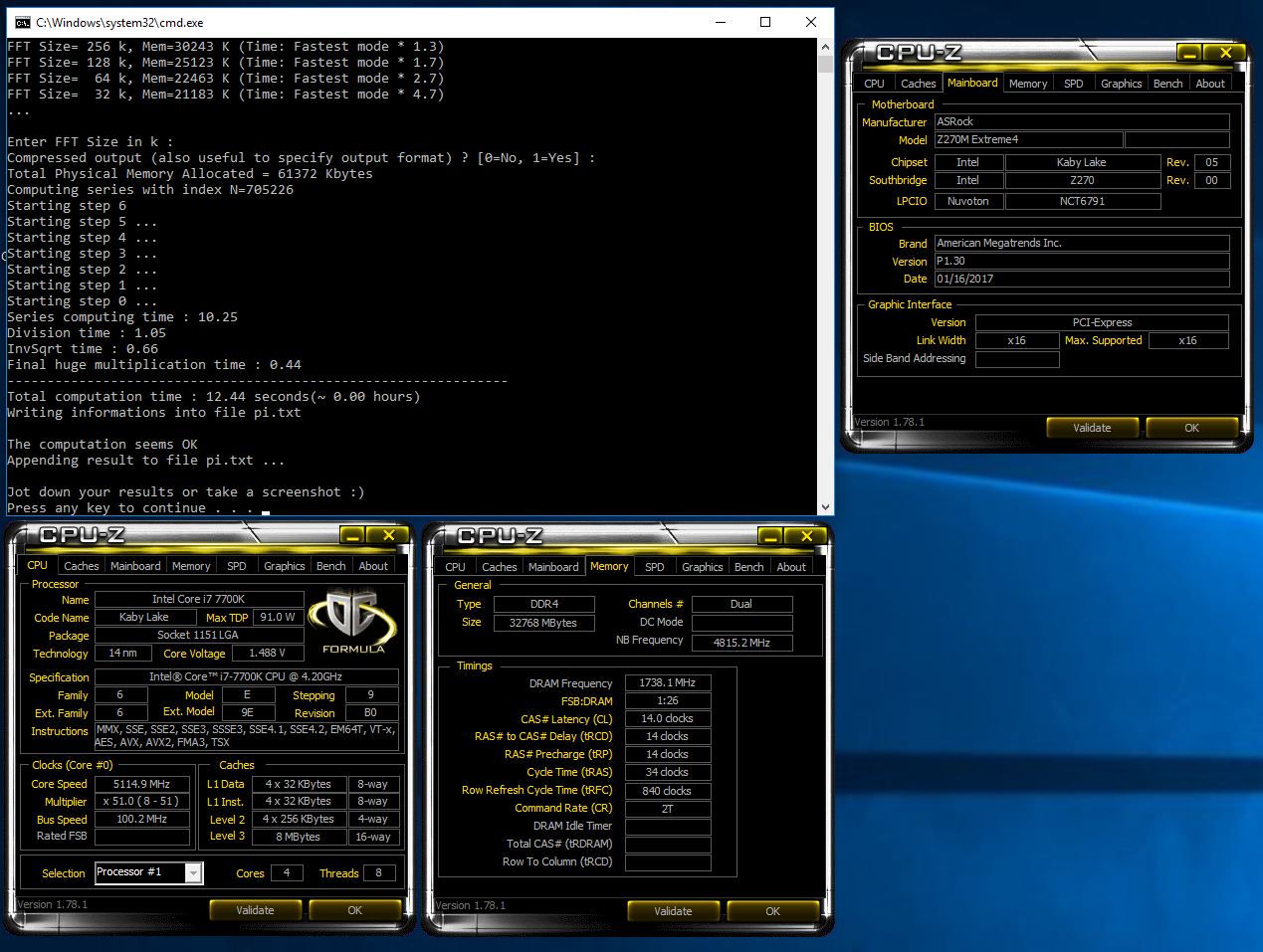
Task: Click the tRFC value 840 clocks
Action: (x=668, y=791)
